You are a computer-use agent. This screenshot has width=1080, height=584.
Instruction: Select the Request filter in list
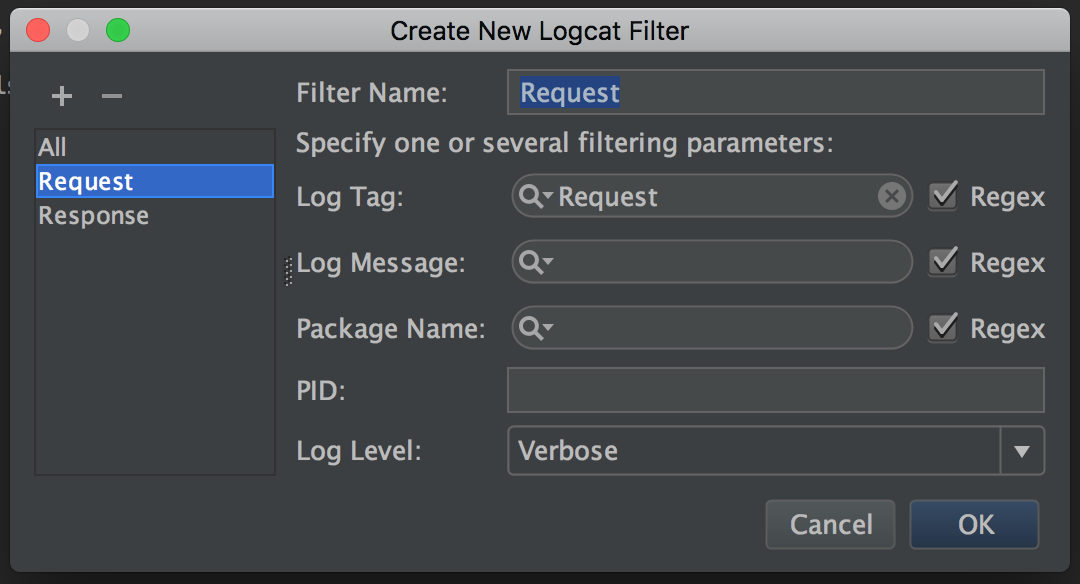(86, 182)
